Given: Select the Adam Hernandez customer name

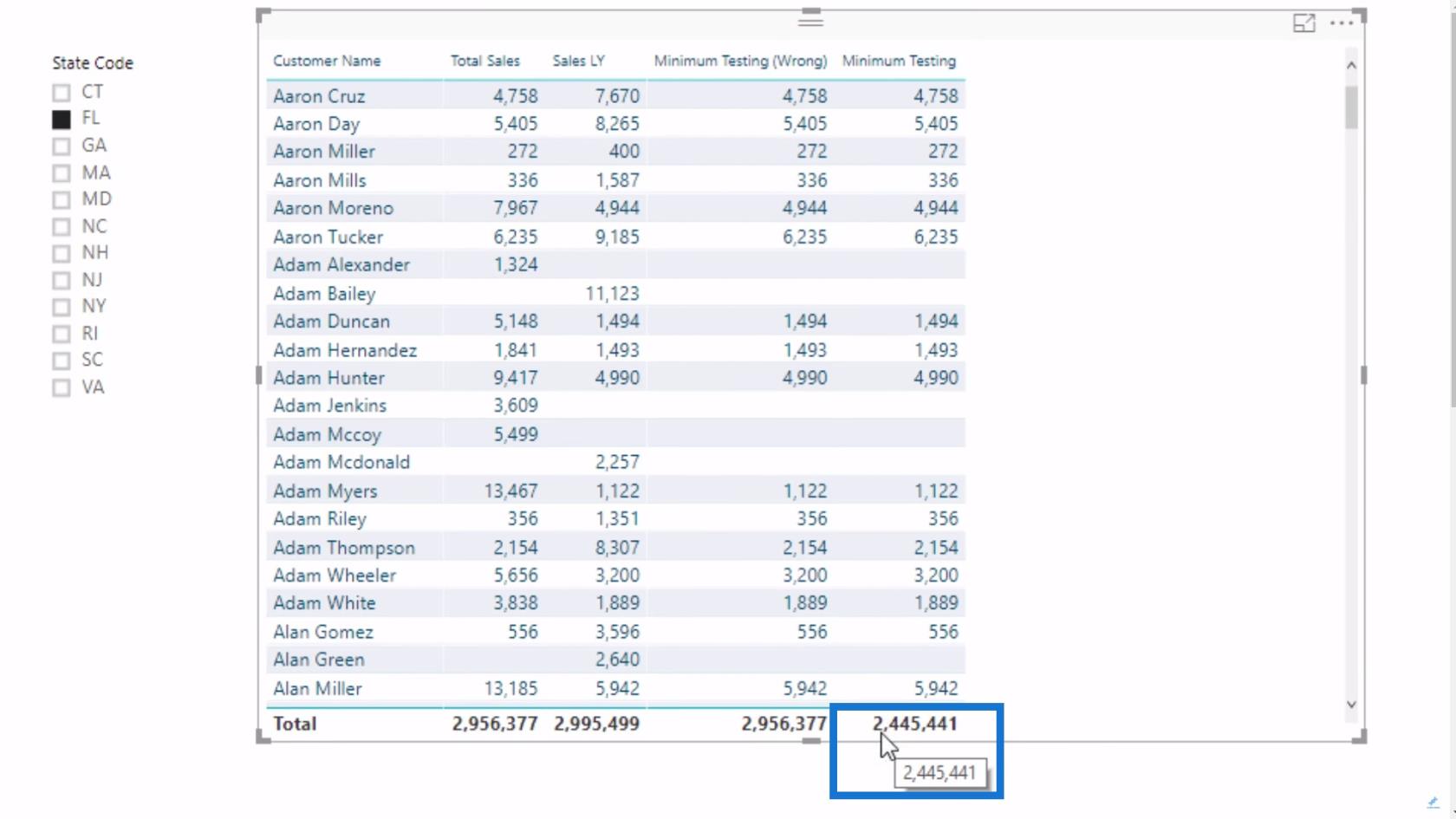Looking at the screenshot, I should coord(345,350).
